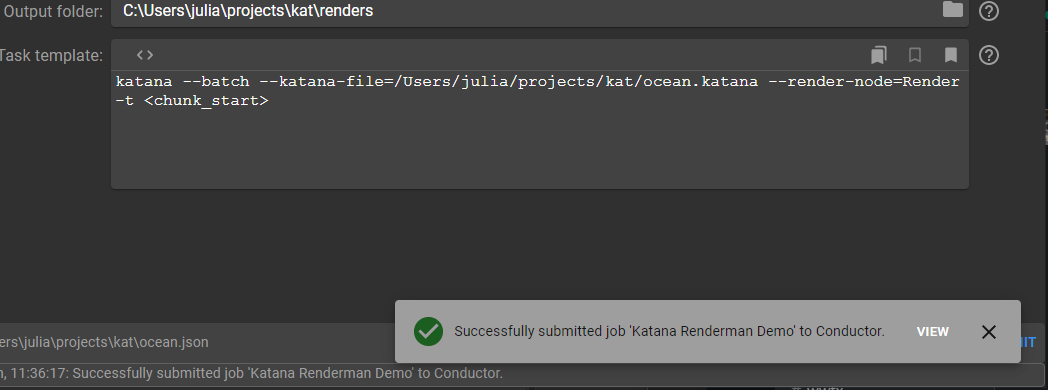This screenshot has height=390, width=1048.
Task: Click the 'Task template:' label
Action: [x=51, y=55]
